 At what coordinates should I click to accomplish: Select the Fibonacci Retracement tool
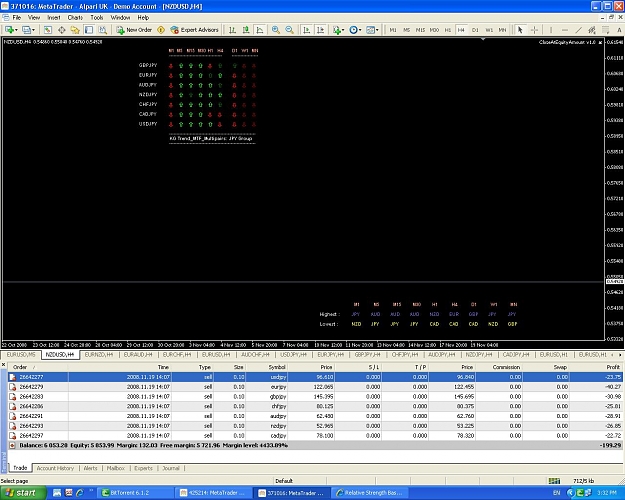tap(605, 30)
